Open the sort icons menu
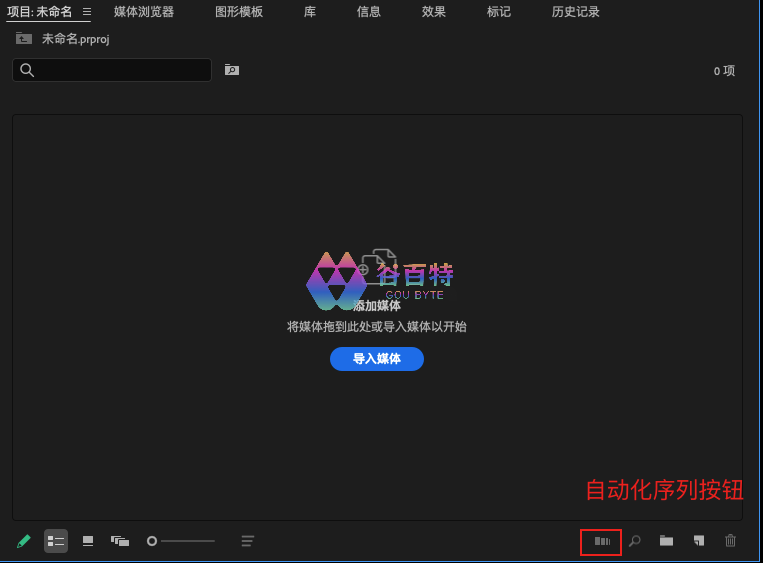Image resolution: width=763 pixels, height=563 pixels. pos(248,541)
